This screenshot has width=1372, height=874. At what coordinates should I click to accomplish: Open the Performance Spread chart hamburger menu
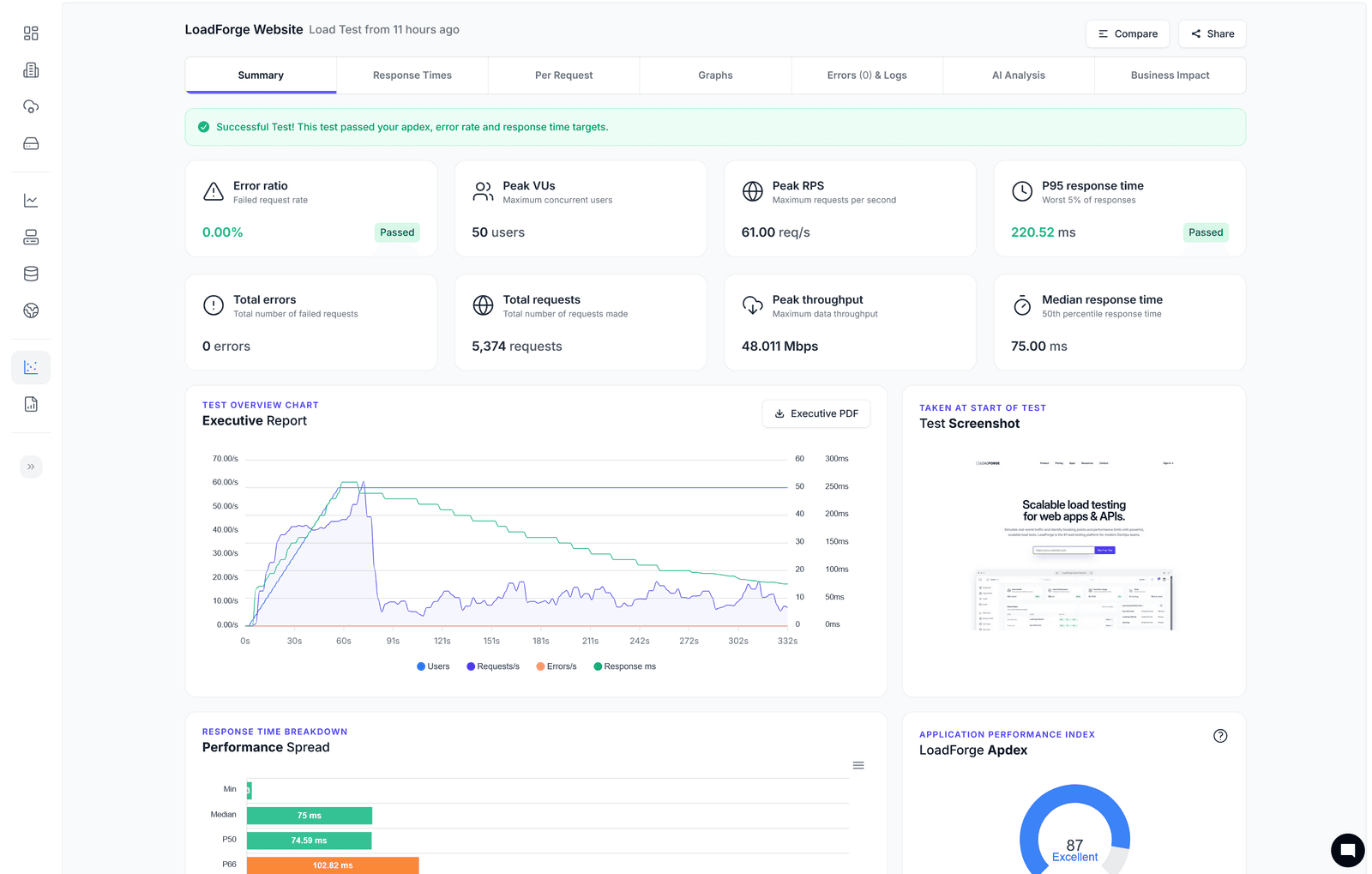click(857, 765)
